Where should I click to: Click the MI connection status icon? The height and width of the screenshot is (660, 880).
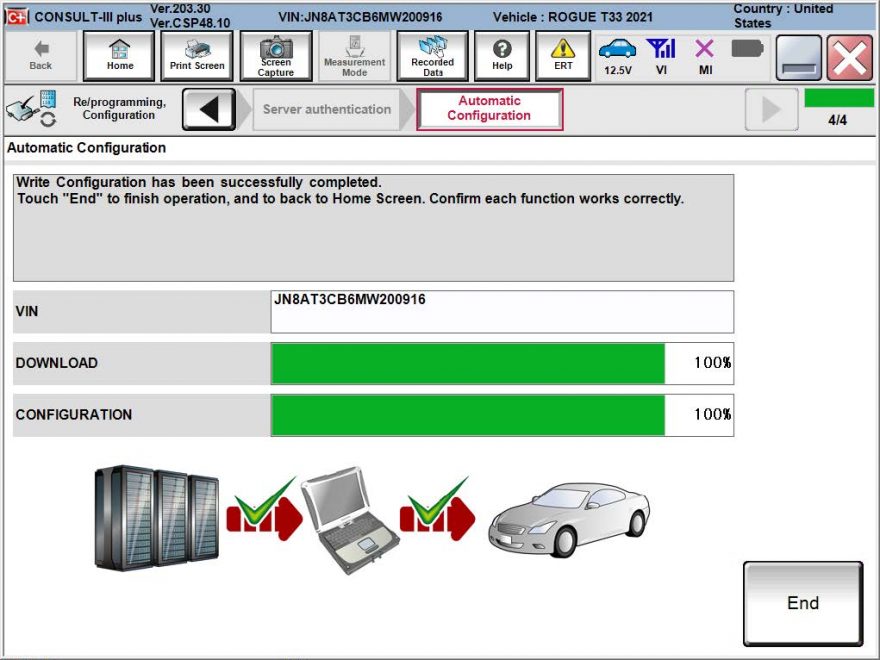click(x=703, y=50)
